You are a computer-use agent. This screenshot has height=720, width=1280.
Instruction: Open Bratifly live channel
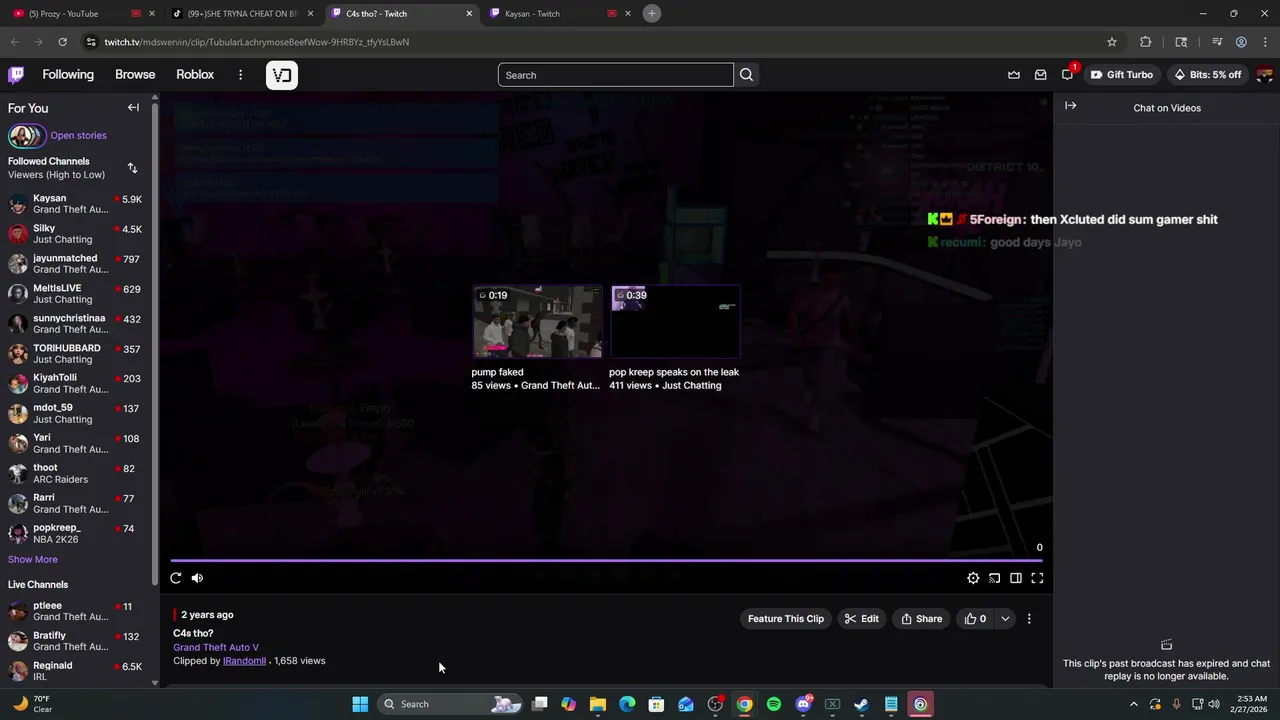click(x=75, y=641)
